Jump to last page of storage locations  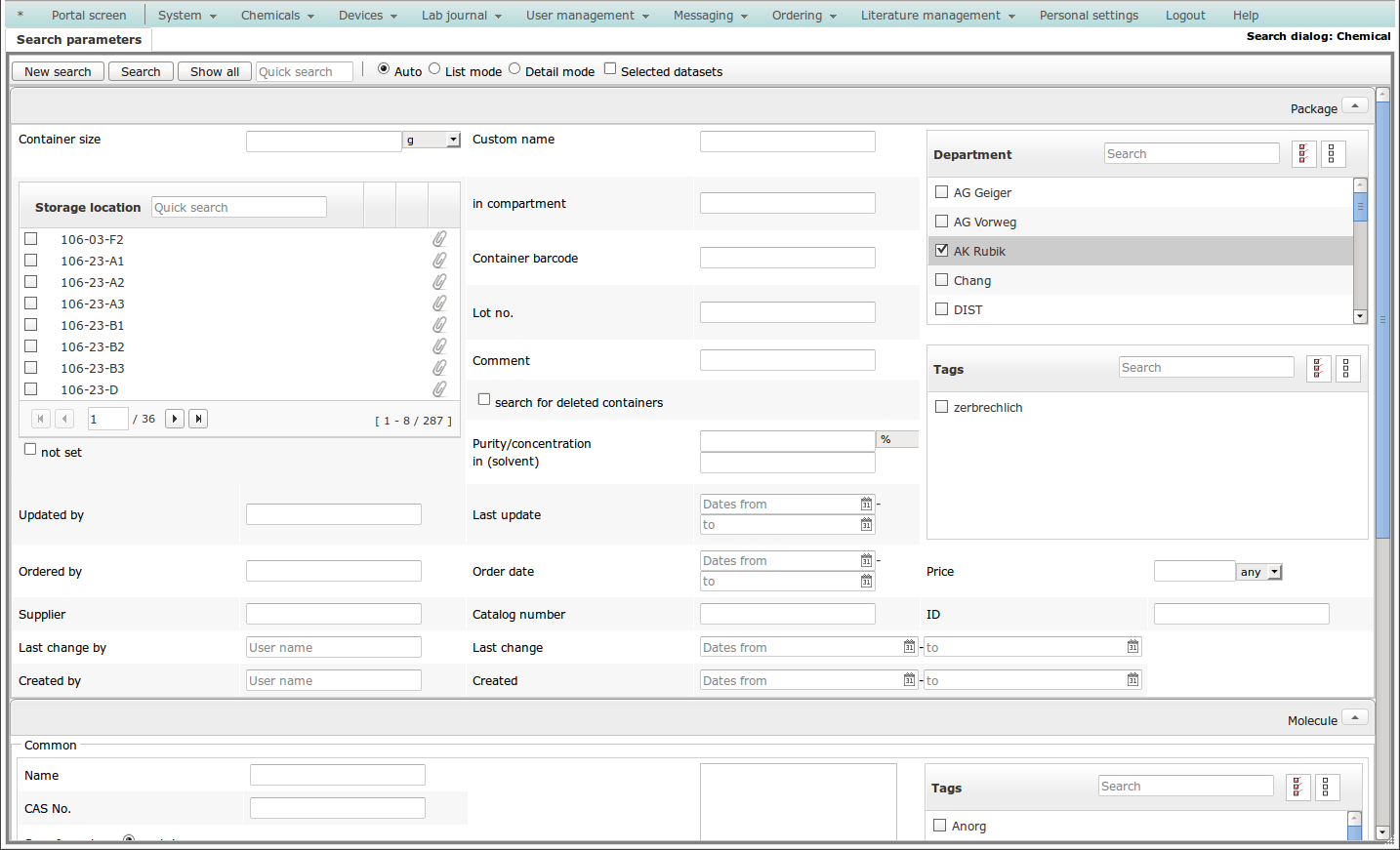pyautogui.click(x=198, y=419)
